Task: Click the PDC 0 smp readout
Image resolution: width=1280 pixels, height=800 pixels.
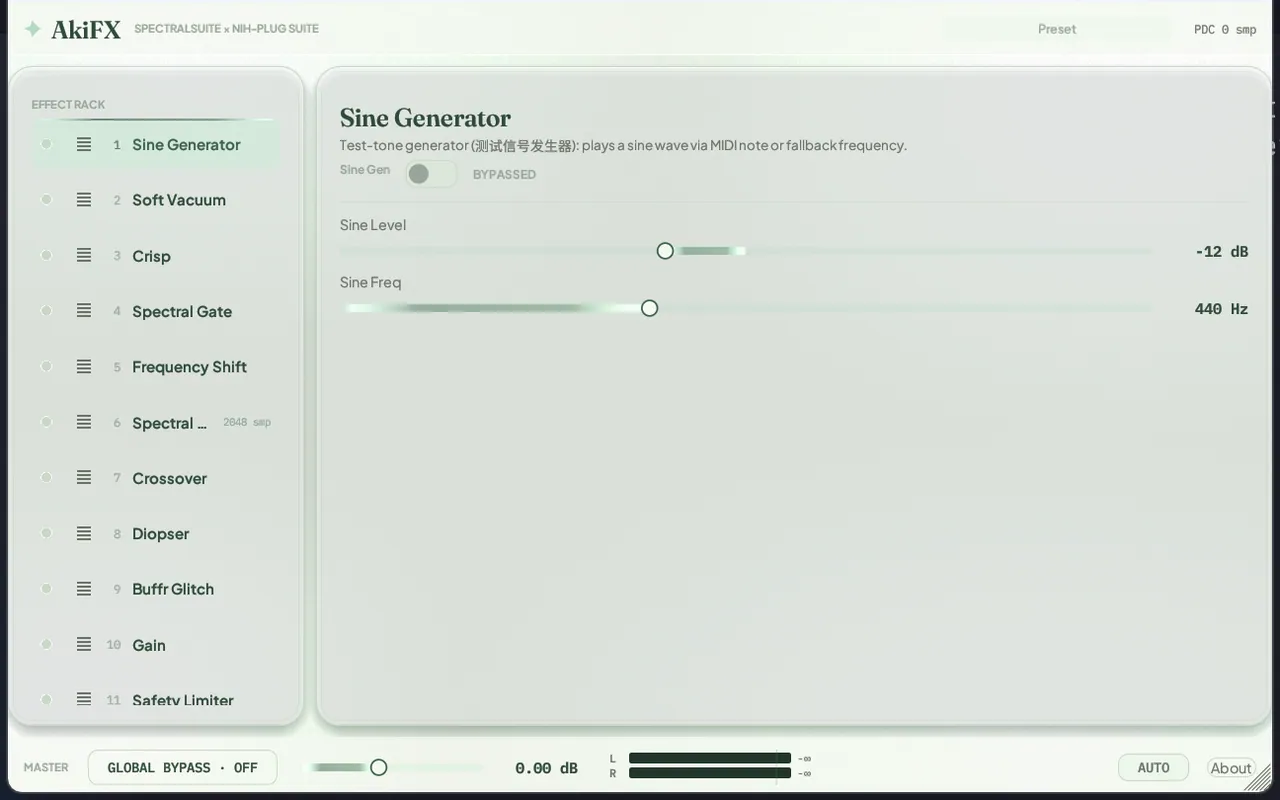Action: click(x=1225, y=30)
